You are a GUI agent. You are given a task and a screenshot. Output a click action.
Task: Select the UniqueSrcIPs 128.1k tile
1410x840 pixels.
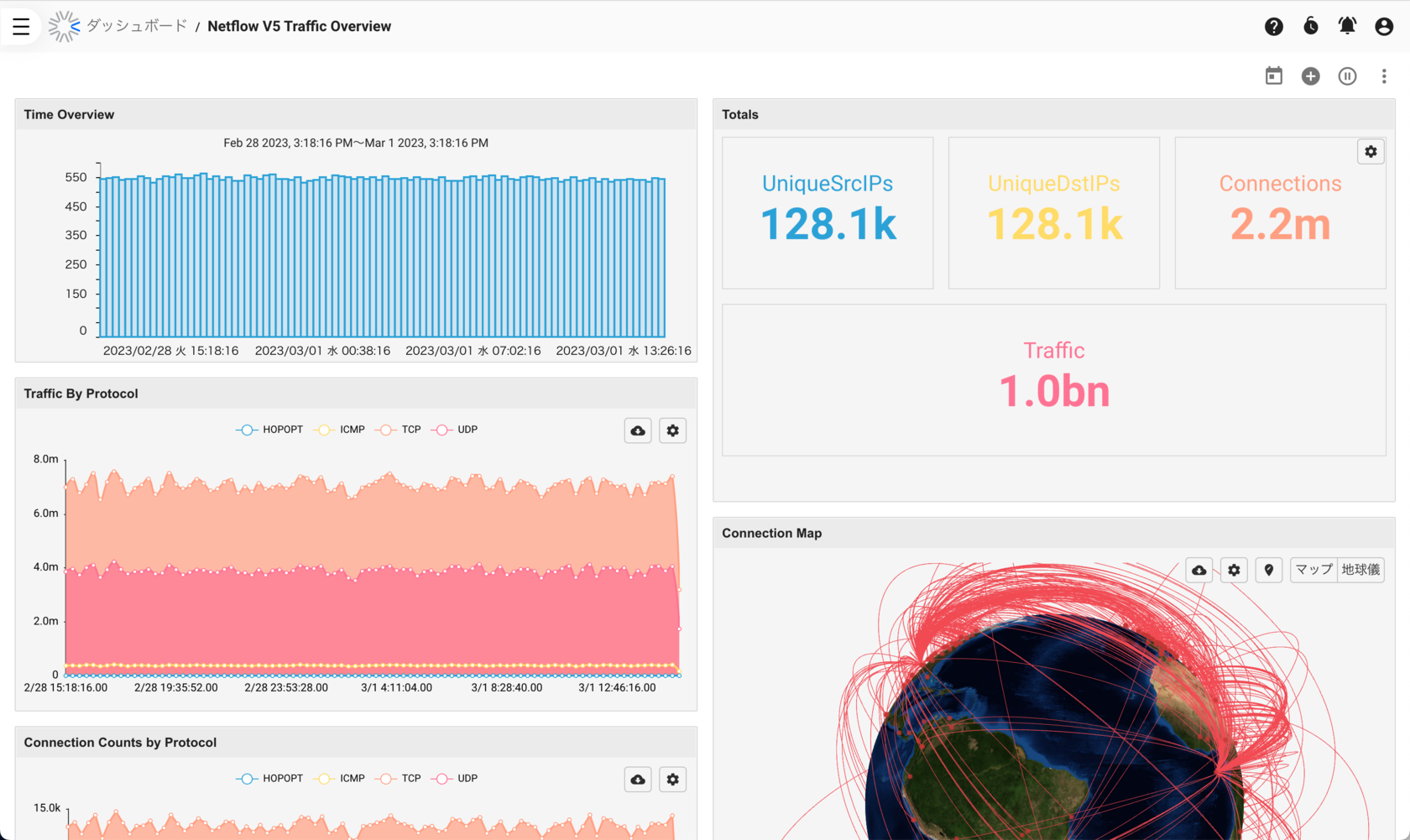pos(828,213)
